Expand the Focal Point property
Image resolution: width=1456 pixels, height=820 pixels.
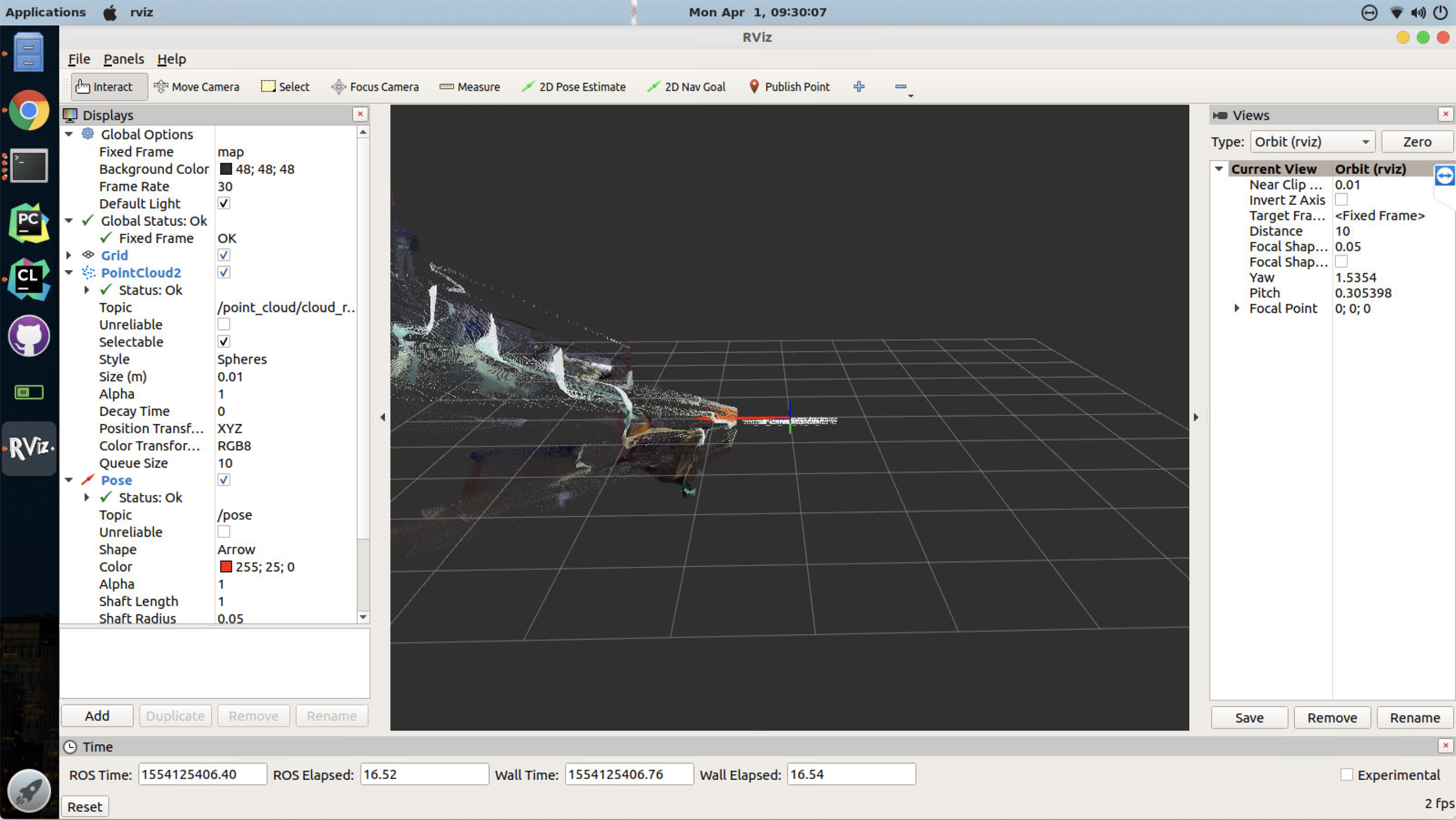coord(1237,308)
